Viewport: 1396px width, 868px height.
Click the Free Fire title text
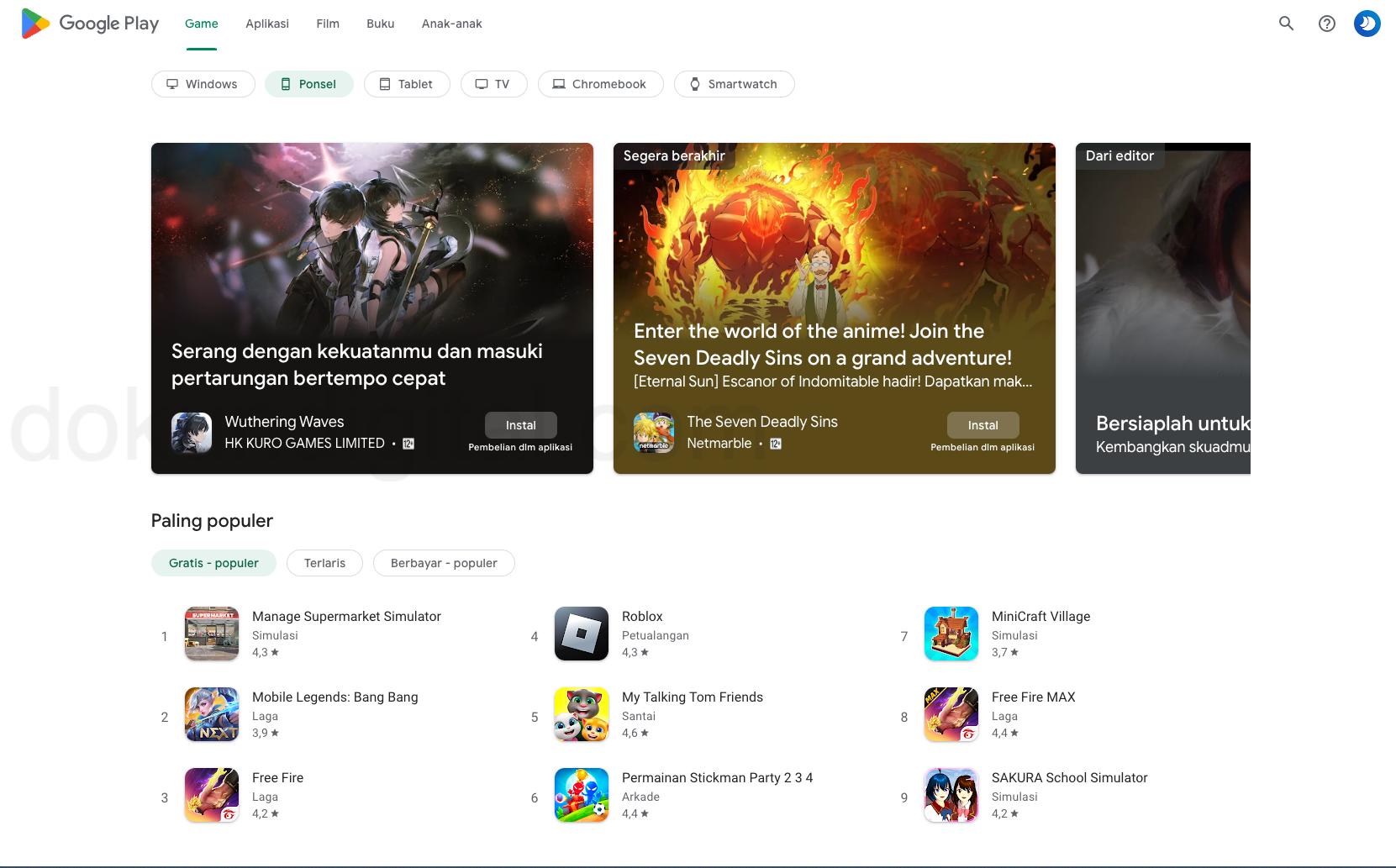tap(277, 778)
